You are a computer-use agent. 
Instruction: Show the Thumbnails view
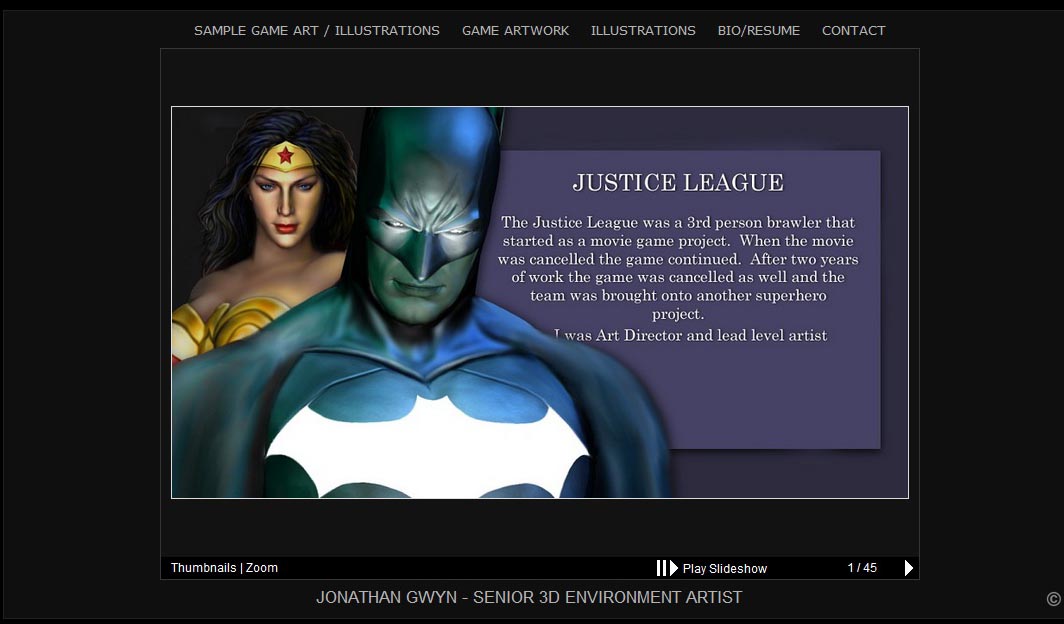203,568
